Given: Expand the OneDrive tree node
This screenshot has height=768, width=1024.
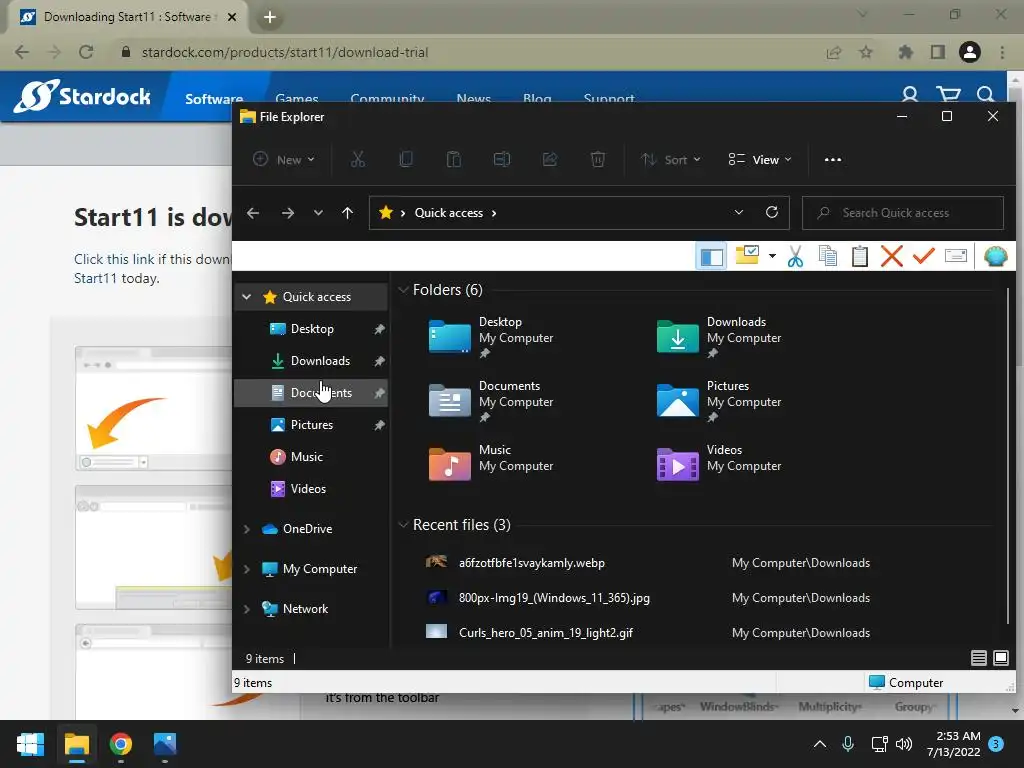Looking at the screenshot, I should point(246,529).
